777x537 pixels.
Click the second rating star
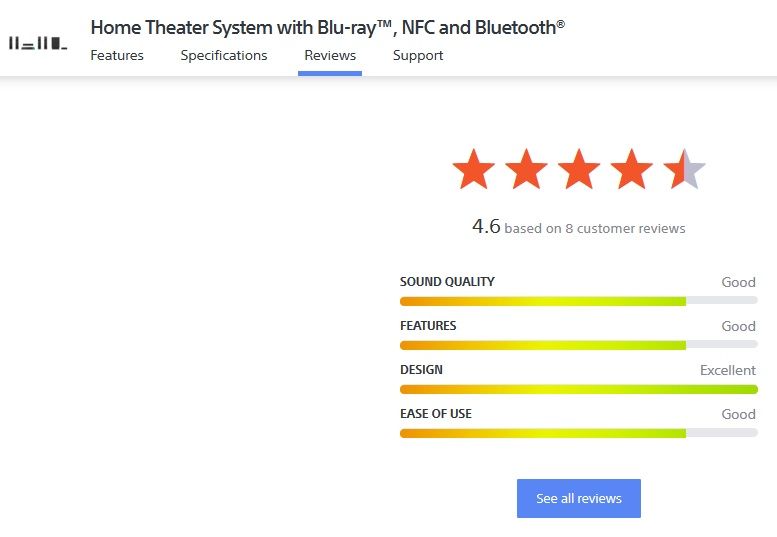pyautogui.click(x=526, y=169)
